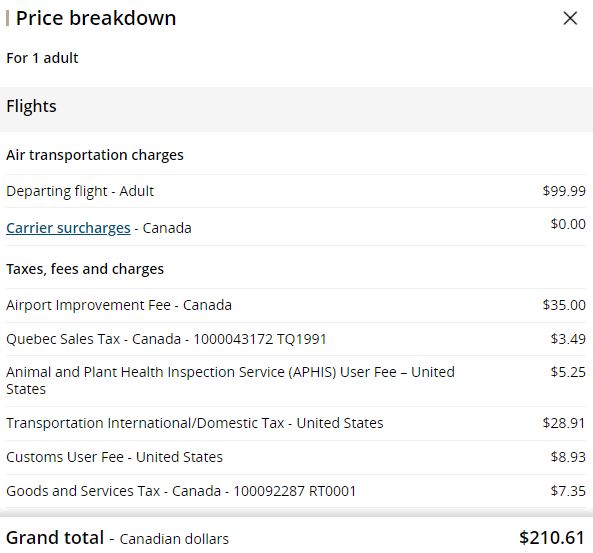Click the $5.25 APHIS fee amount
593x553 pixels.
point(568,372)
